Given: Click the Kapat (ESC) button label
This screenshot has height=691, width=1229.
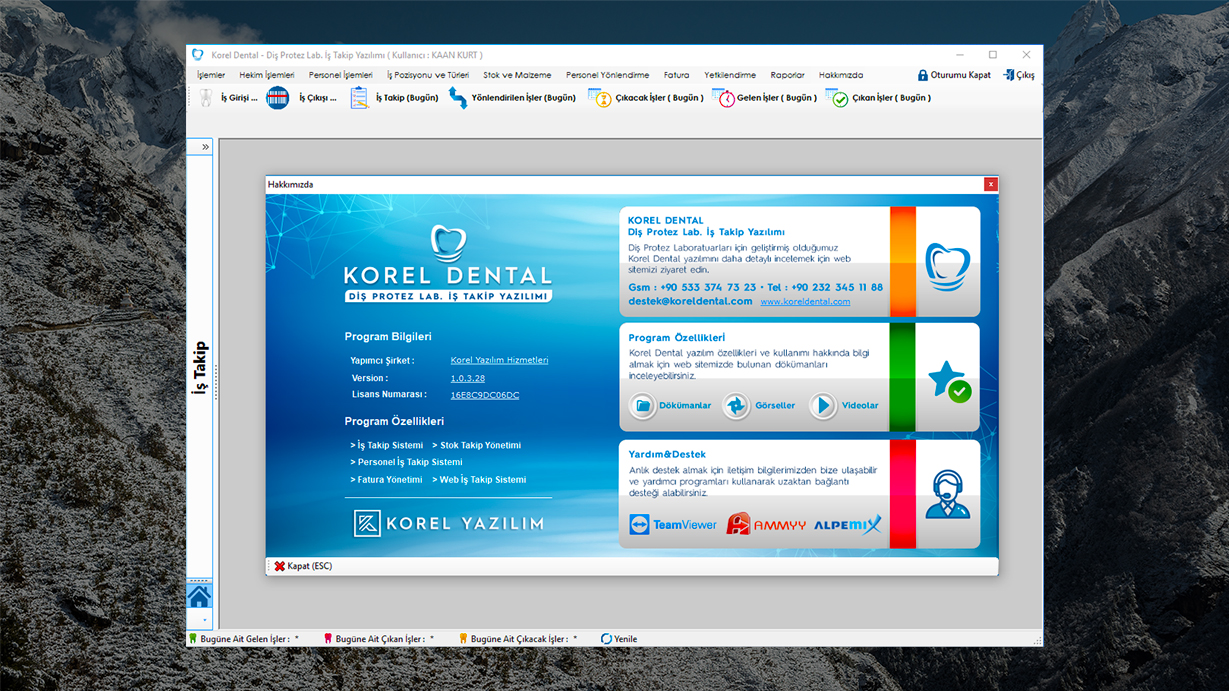Looking at the screenshot, I should click(309, 566).
